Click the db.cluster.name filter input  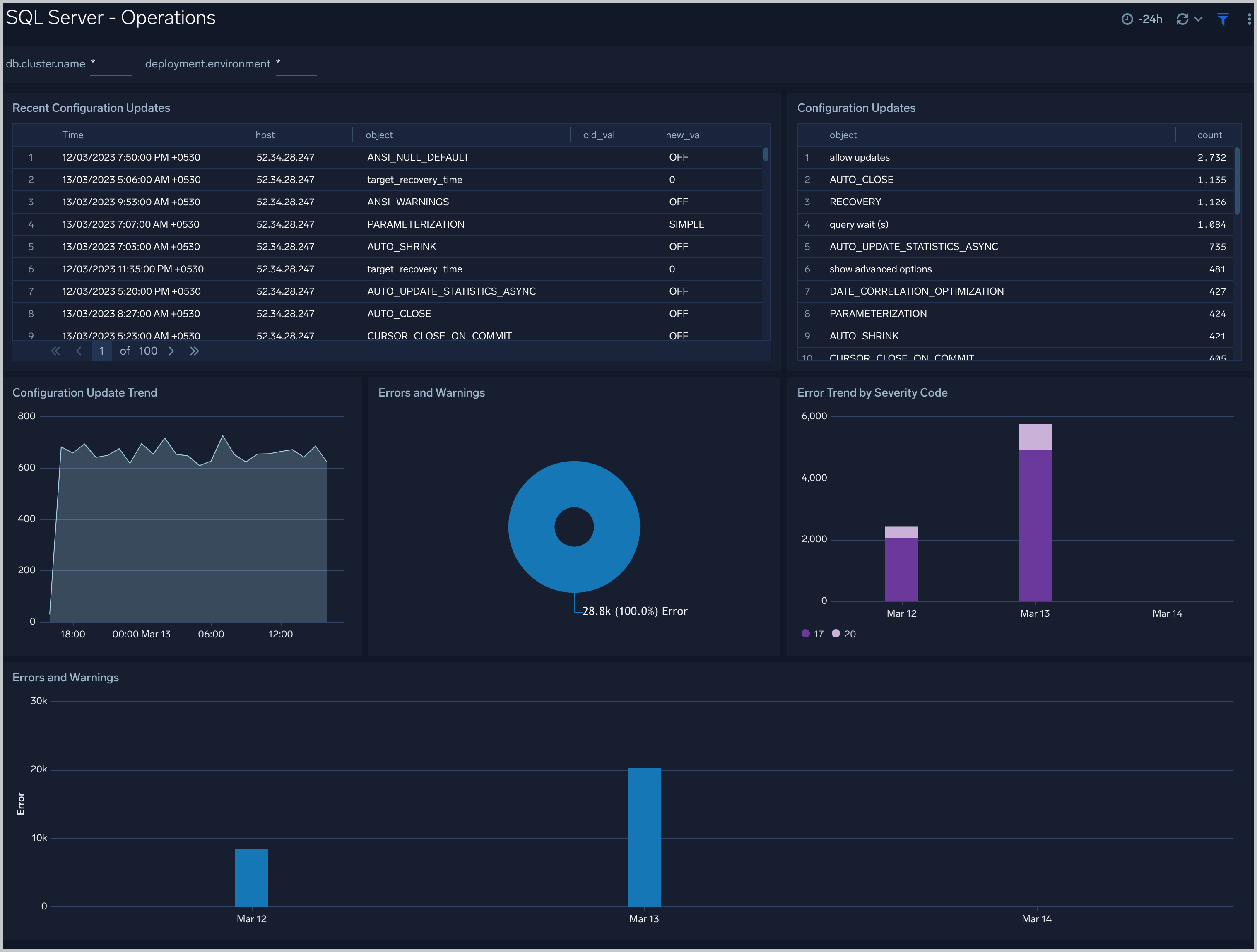[x=111, y=64]
